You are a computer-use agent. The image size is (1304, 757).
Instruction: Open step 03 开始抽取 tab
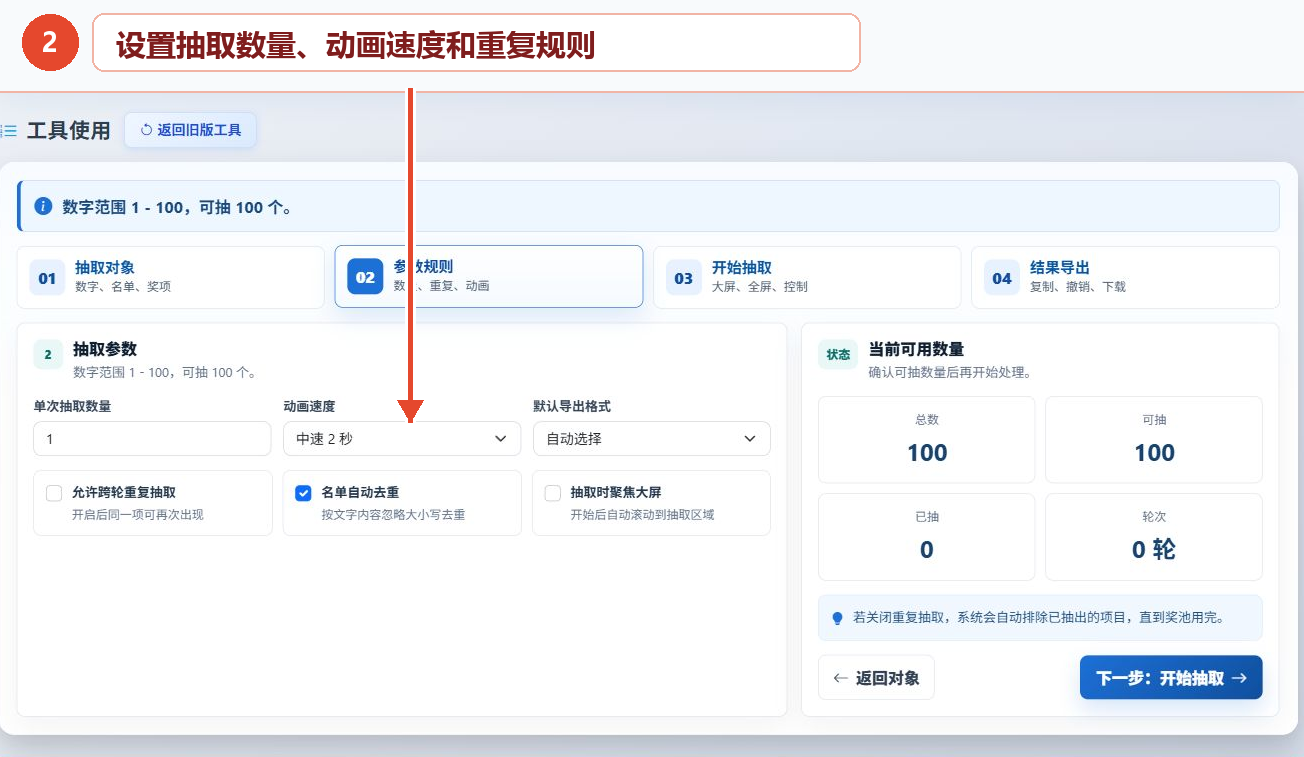pos(807,277)
